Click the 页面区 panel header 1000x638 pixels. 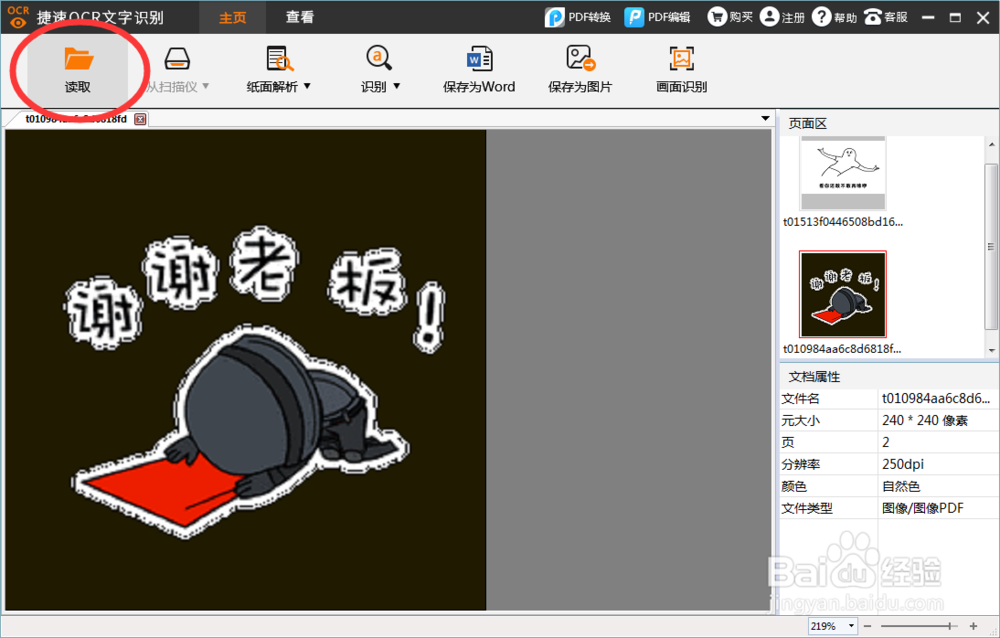[807, 124]
